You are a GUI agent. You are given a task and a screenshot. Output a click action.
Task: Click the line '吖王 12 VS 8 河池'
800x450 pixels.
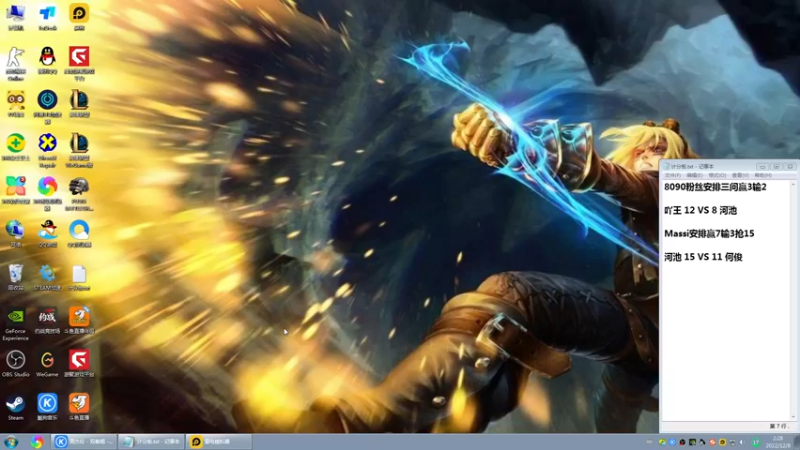pos(700,210)
